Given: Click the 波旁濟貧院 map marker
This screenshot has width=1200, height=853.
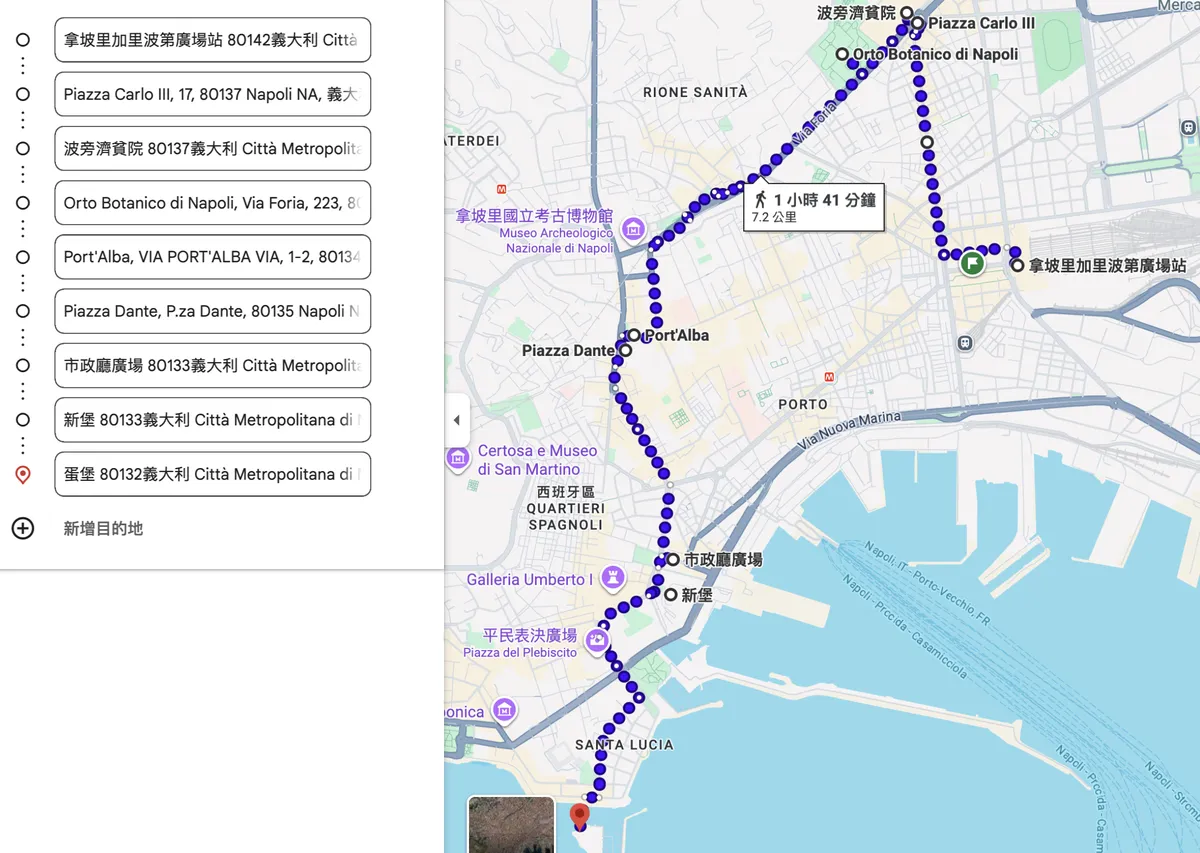Looking at the screenshot, I should click(907, 13).
